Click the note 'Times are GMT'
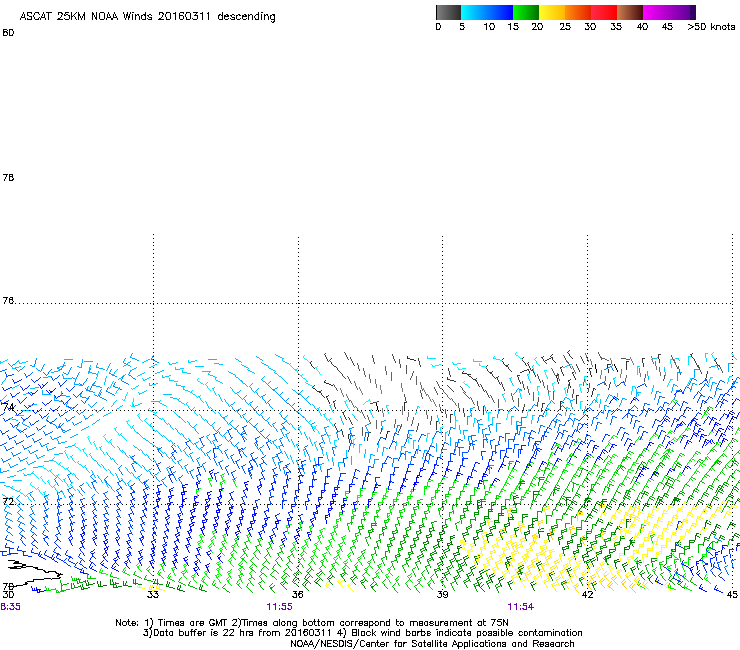The height and width of the screenshot is (650, 740). [193, 623]
